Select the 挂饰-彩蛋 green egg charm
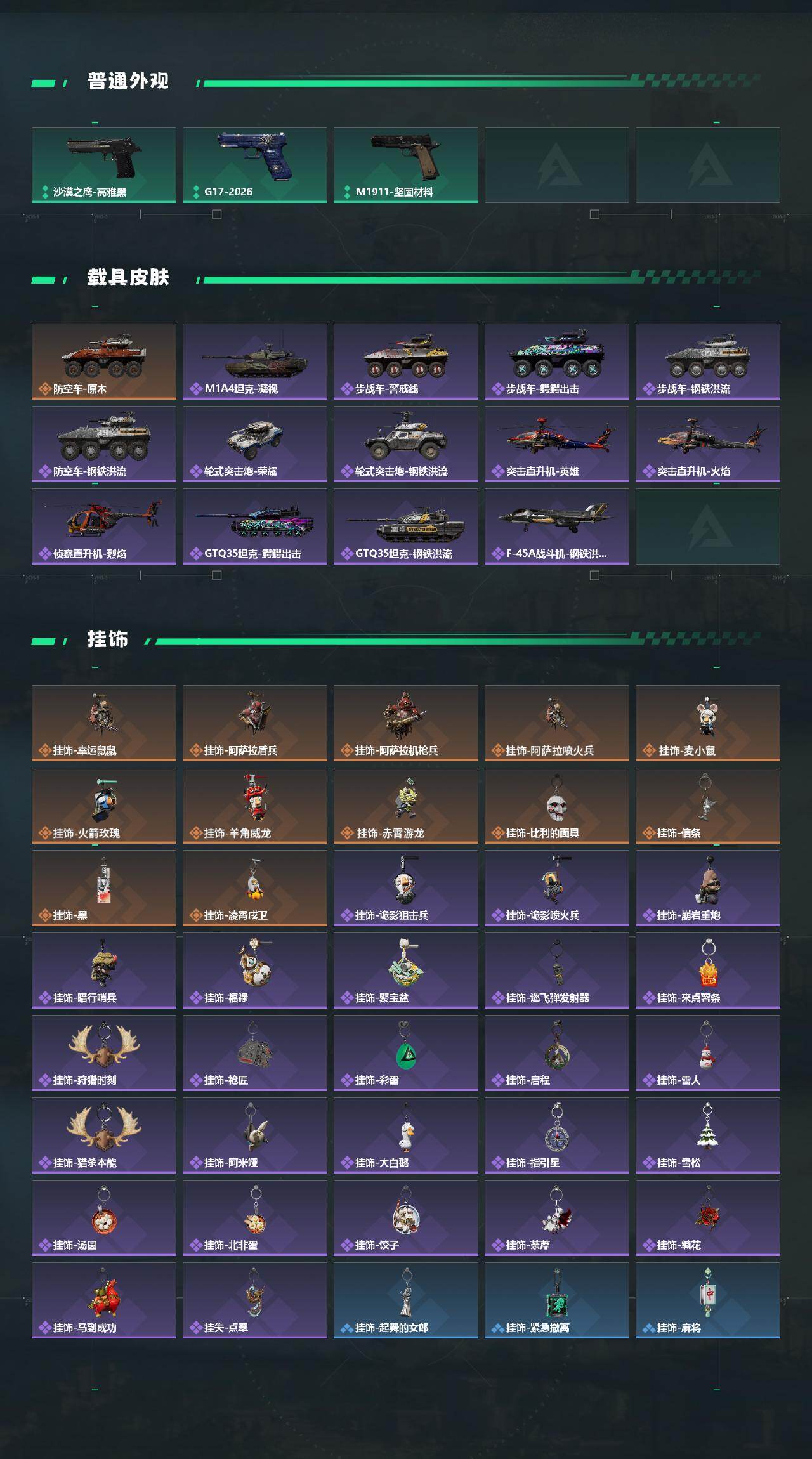Screen dimensions: 812x1459 [x=406, y=1053]
